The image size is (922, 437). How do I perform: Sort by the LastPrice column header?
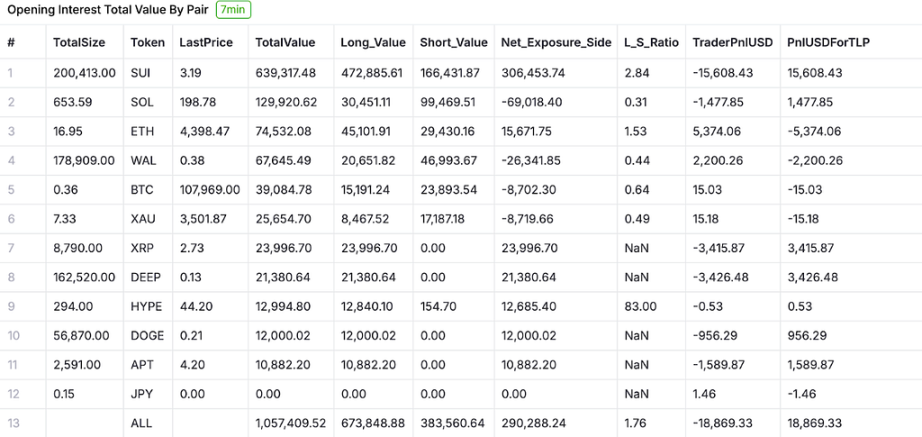tap(205, 43)
